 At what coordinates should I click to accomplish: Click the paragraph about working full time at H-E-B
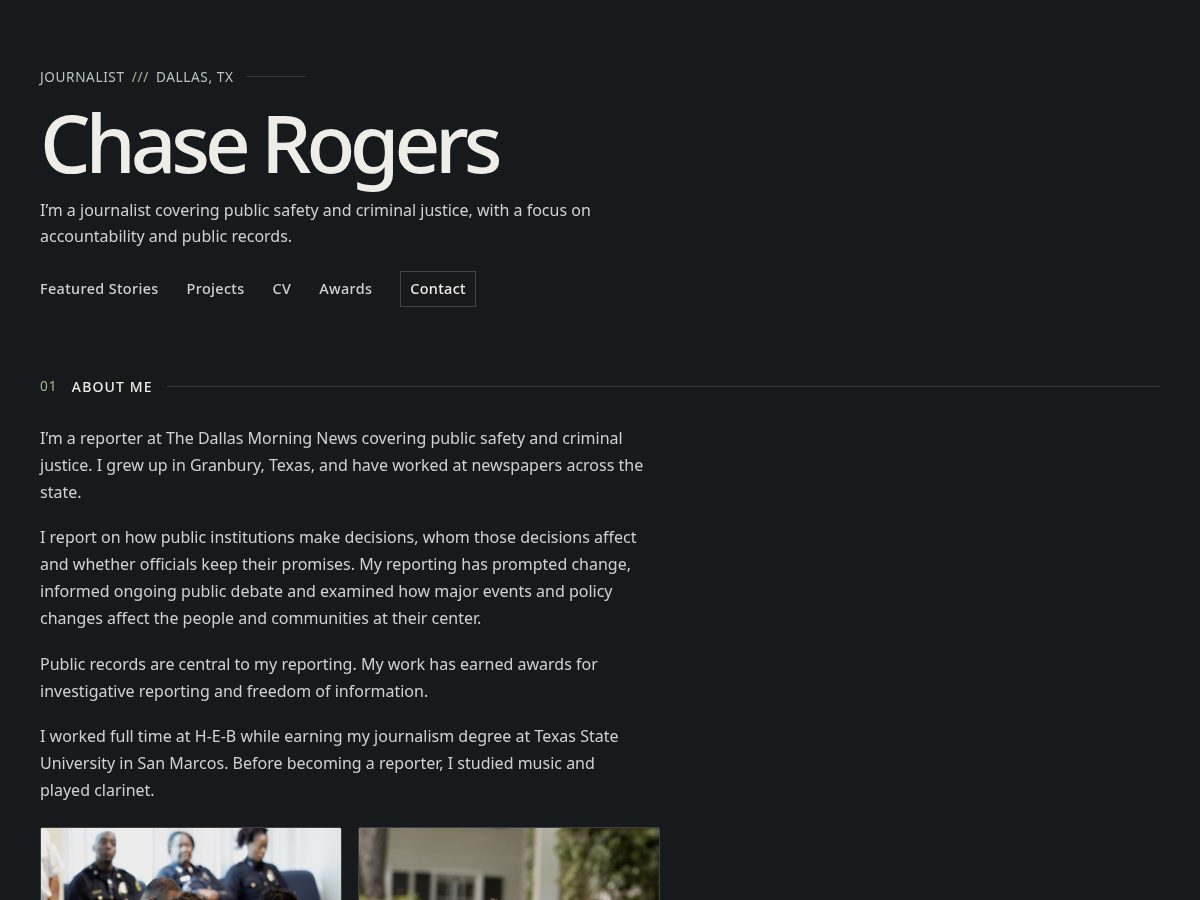pos(329,763)
